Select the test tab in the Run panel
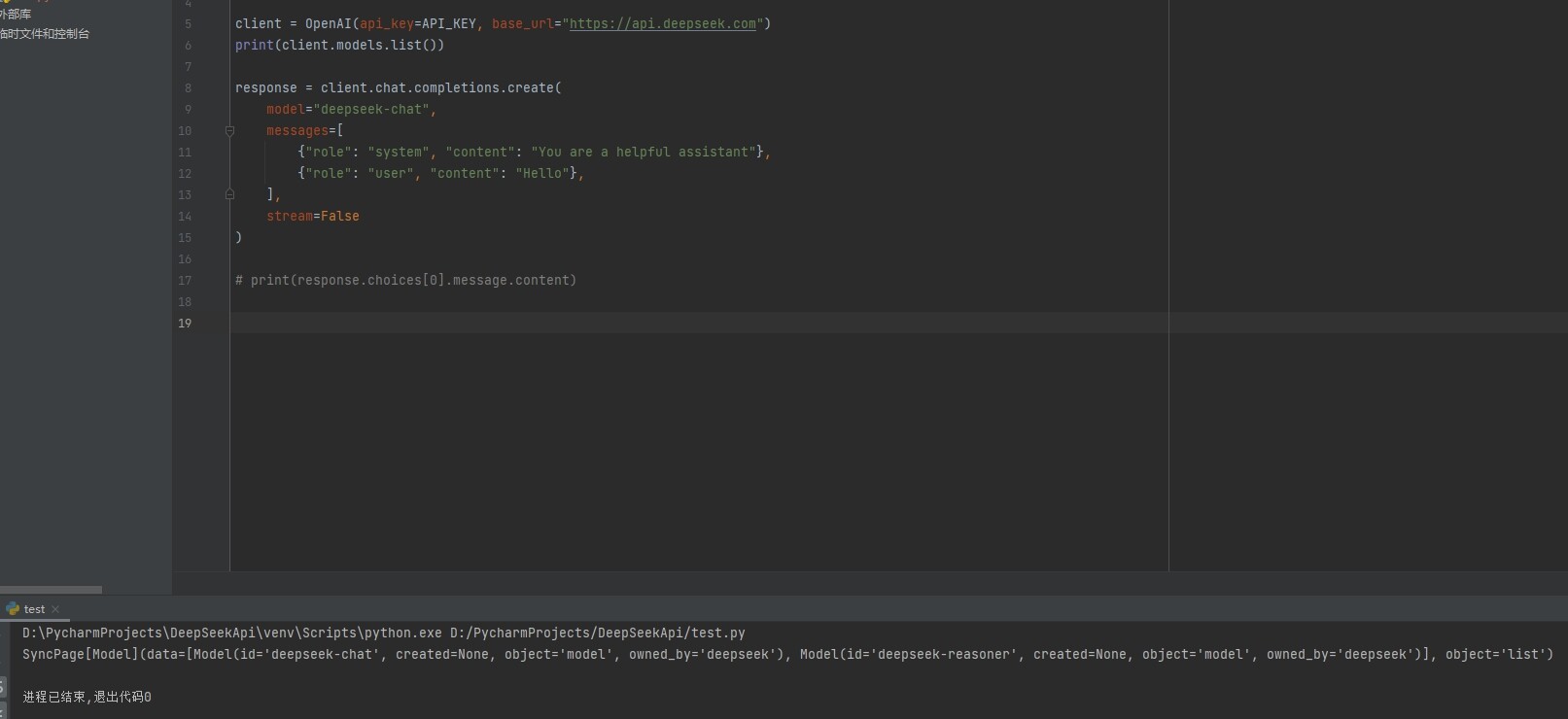The image size is (1568, 719). (x=34, y=609)
